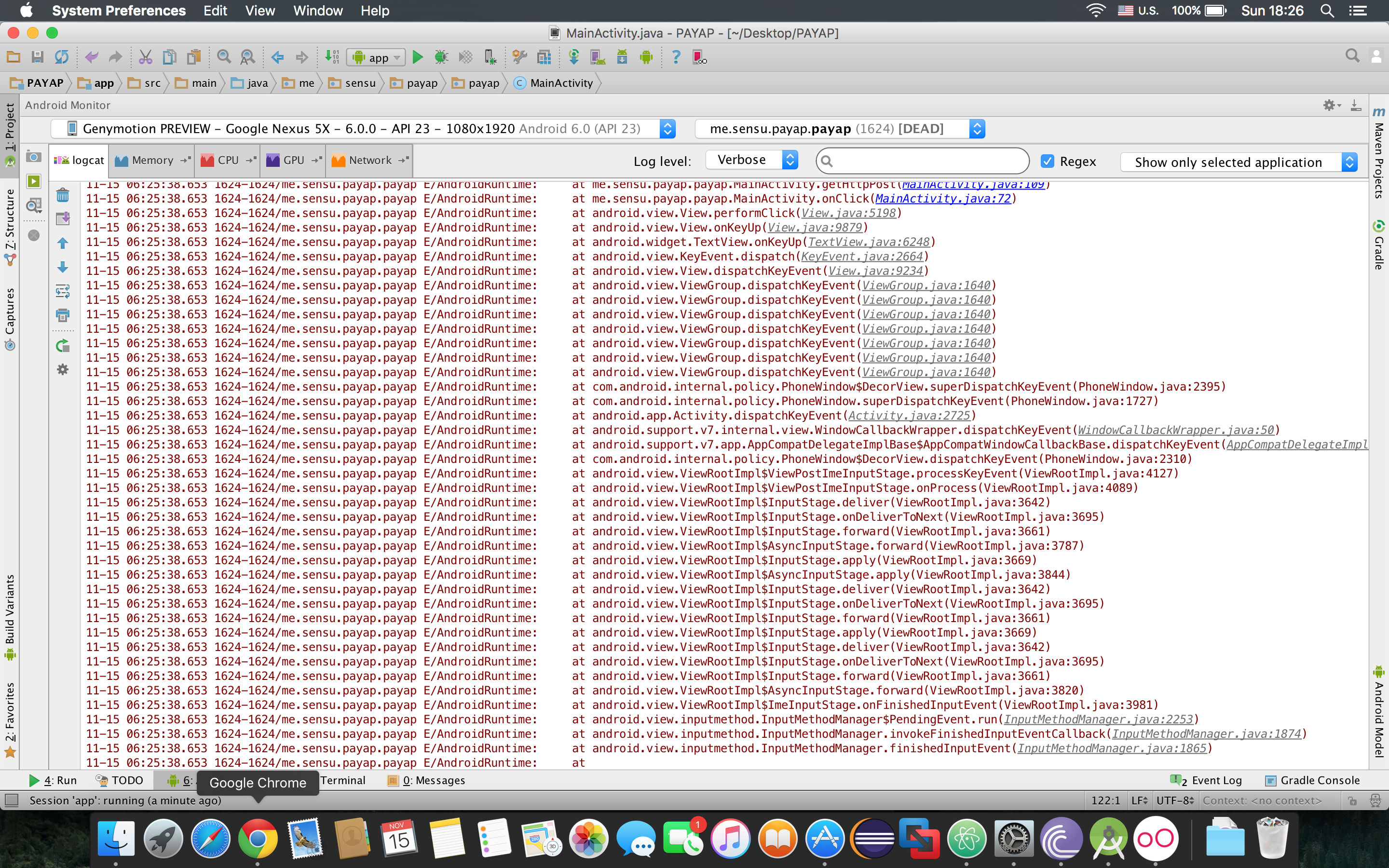
Task: Click the Copy icon in toolbar
Action: (169, 57)
